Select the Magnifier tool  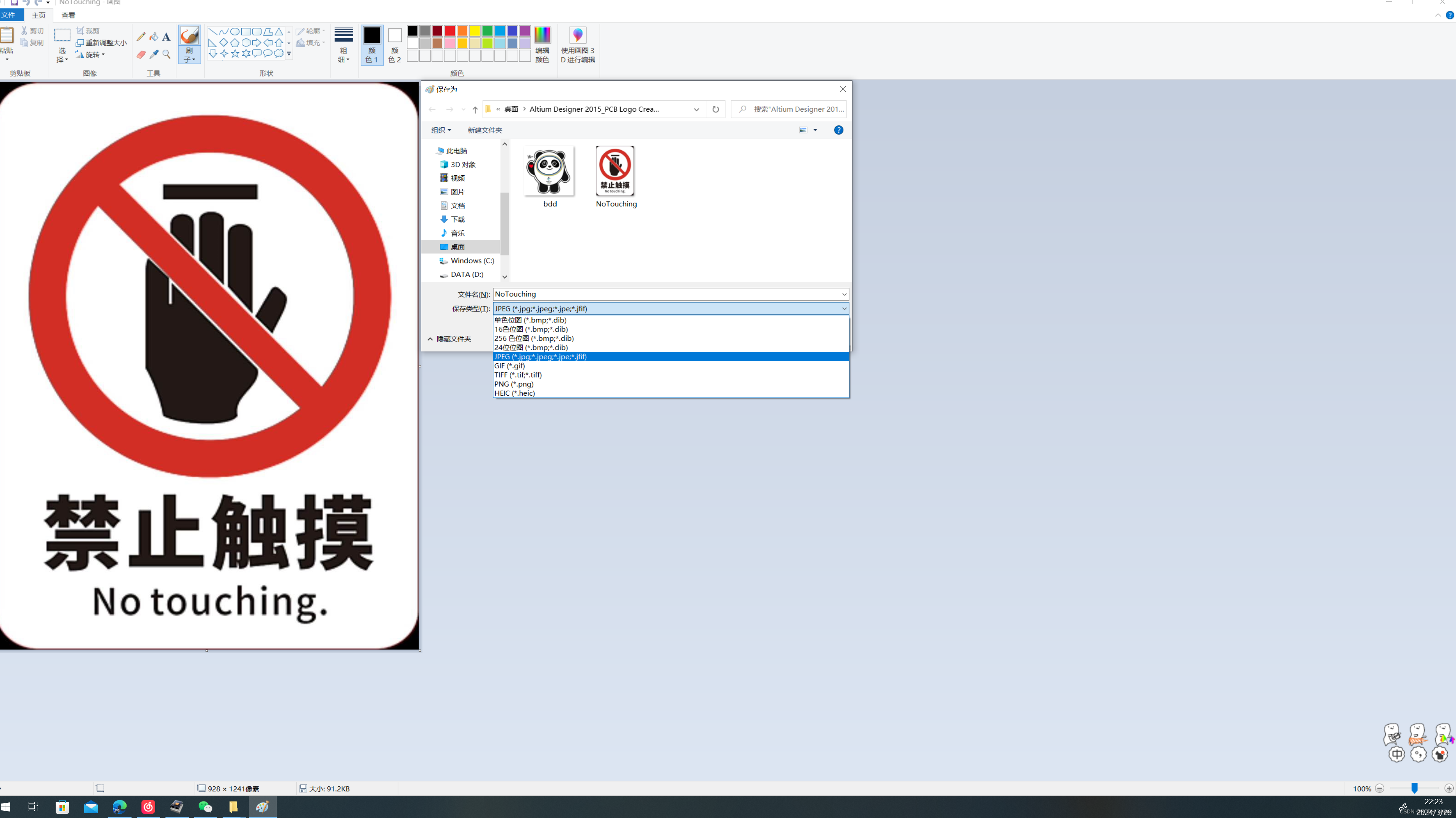coord(166,54)
